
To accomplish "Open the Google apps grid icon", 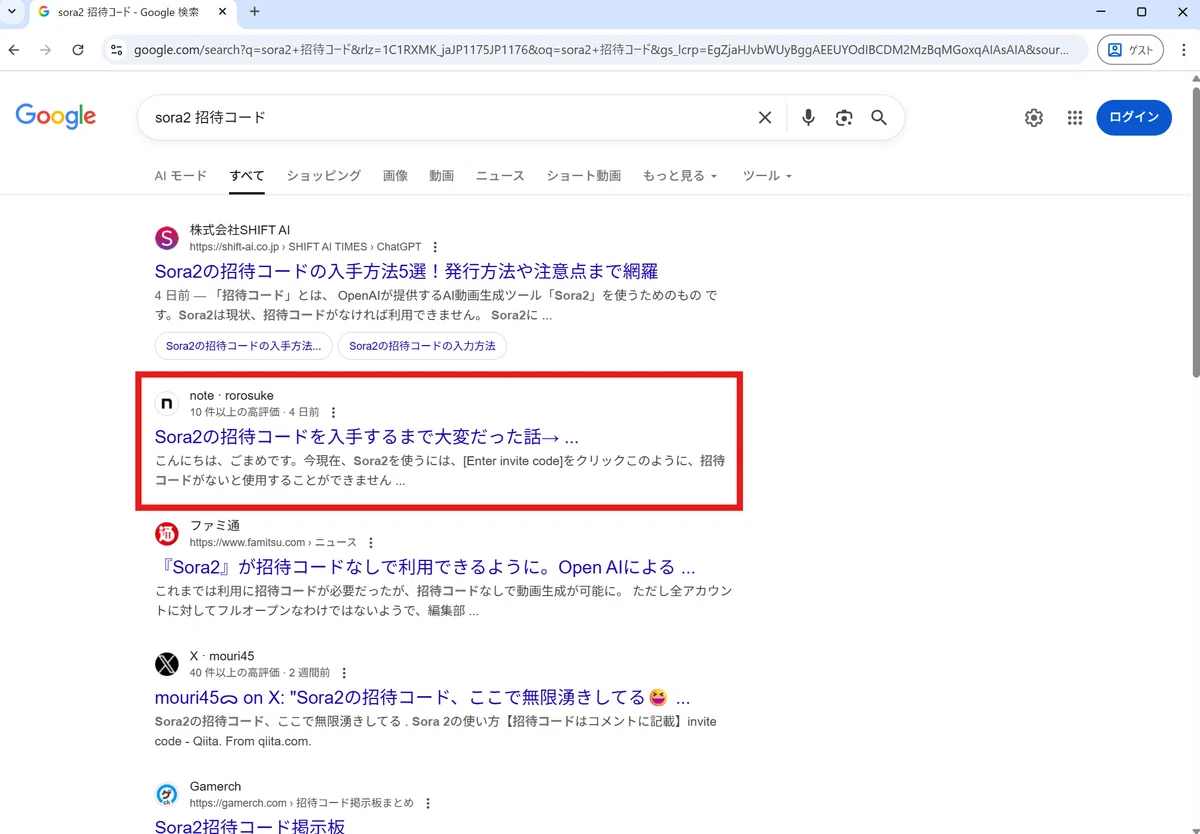I will pos(1075,118).
